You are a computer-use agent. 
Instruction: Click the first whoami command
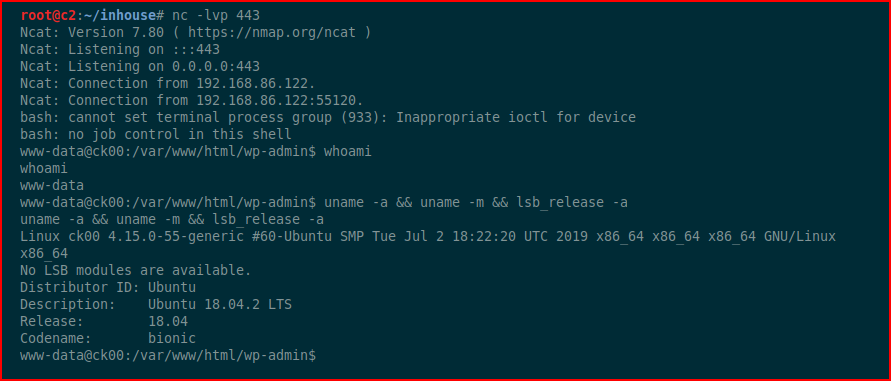click(347, 152)
